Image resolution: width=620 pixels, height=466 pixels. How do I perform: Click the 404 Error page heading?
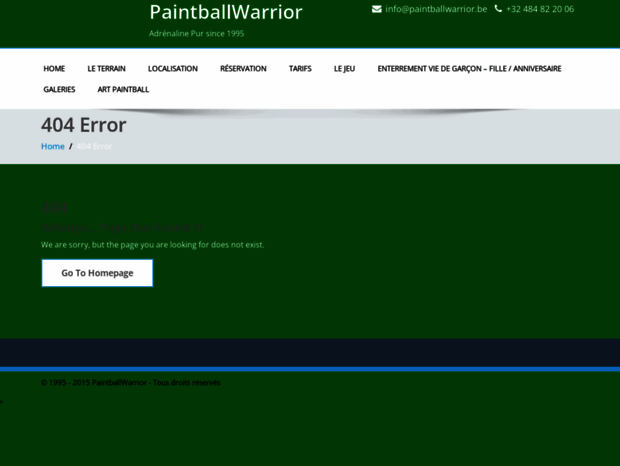tap(84, 125)
